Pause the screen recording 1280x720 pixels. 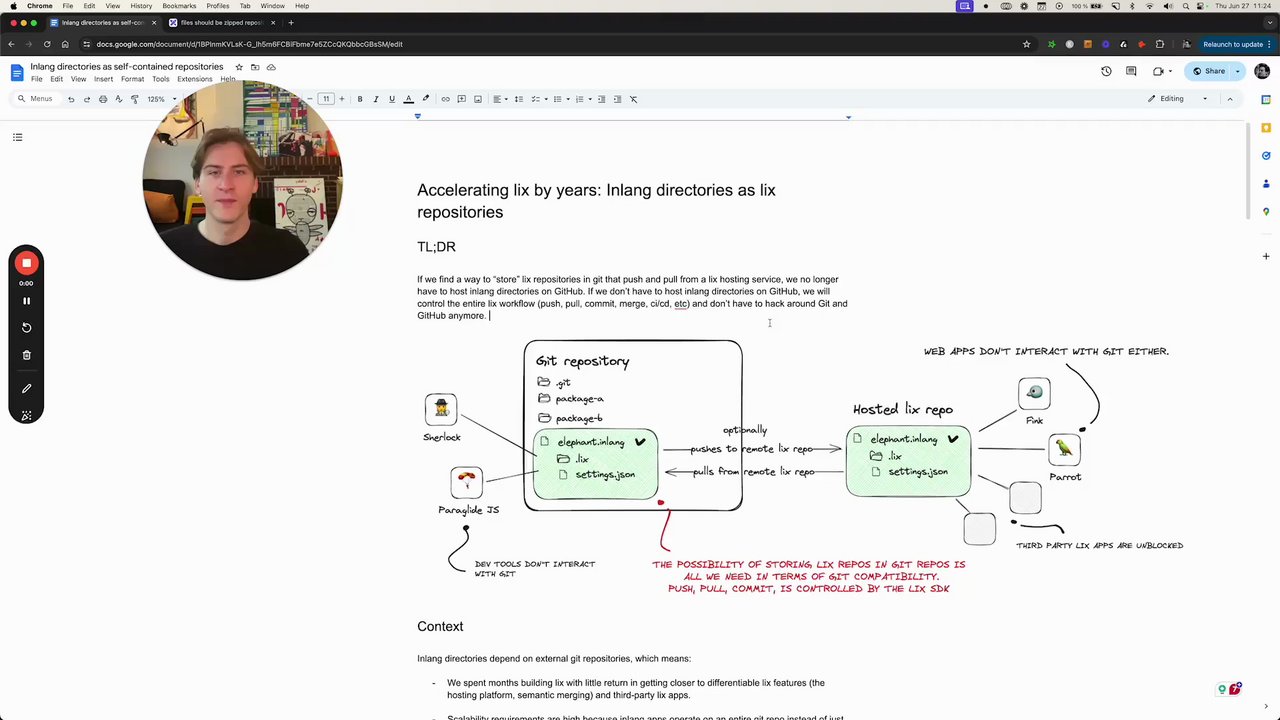tap(27, 301)
